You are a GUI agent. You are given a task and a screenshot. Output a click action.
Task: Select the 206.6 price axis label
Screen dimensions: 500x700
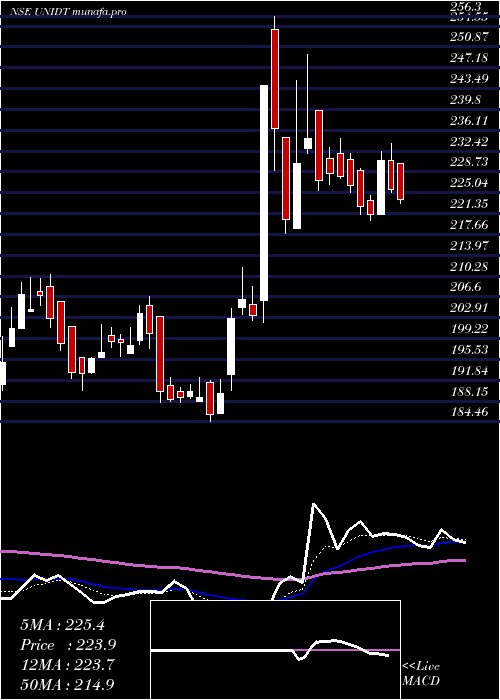point(465,287)
